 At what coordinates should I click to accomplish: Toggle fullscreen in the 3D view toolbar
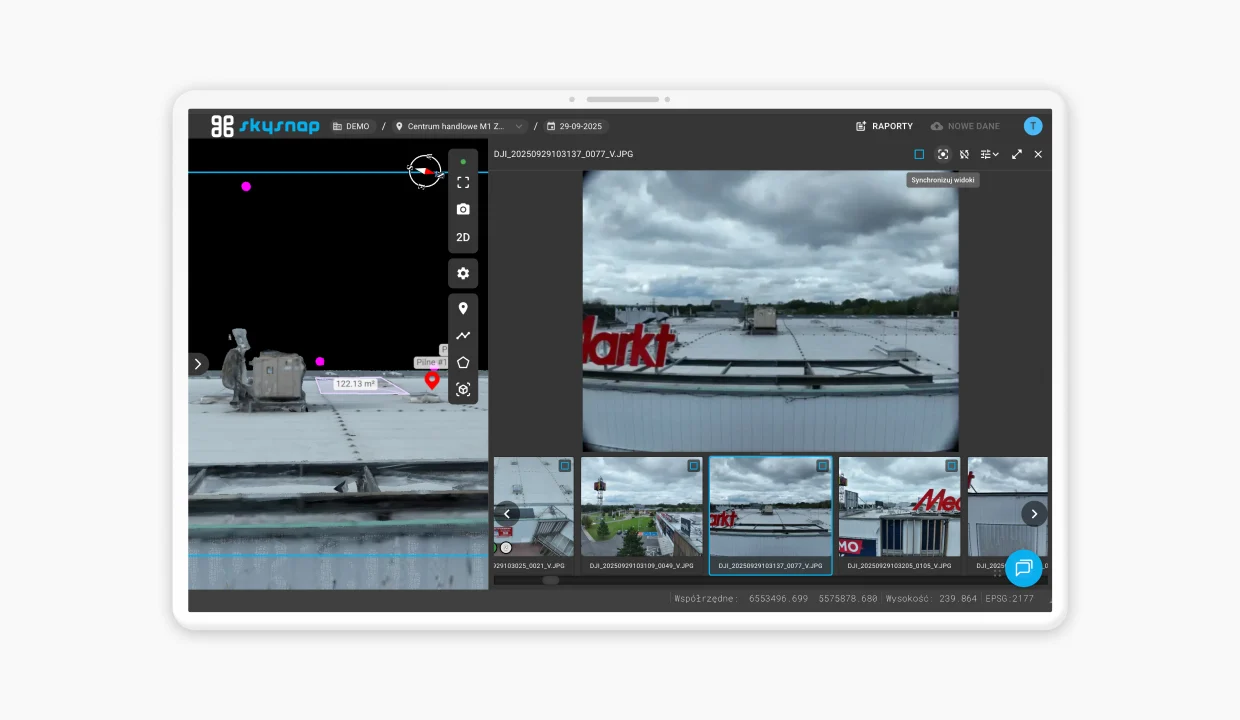[463, 183]
